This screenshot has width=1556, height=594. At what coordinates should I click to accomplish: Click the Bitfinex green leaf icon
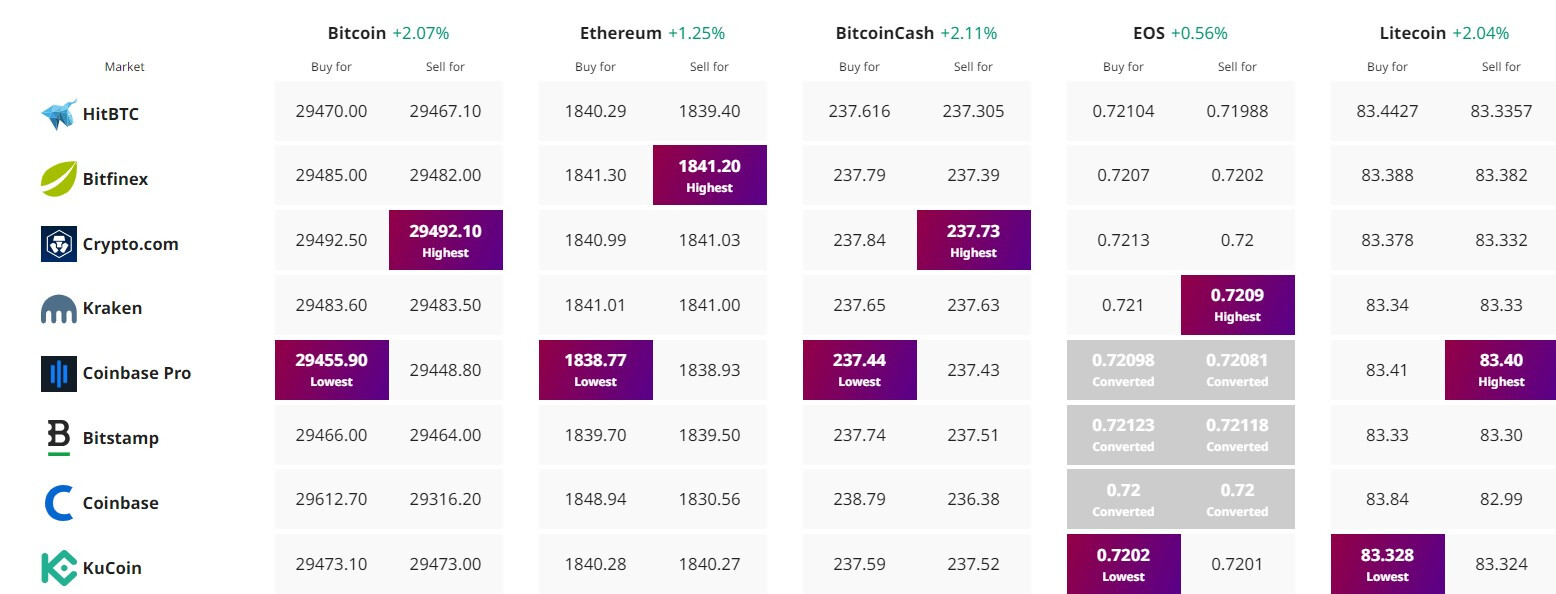coord(59,179)
